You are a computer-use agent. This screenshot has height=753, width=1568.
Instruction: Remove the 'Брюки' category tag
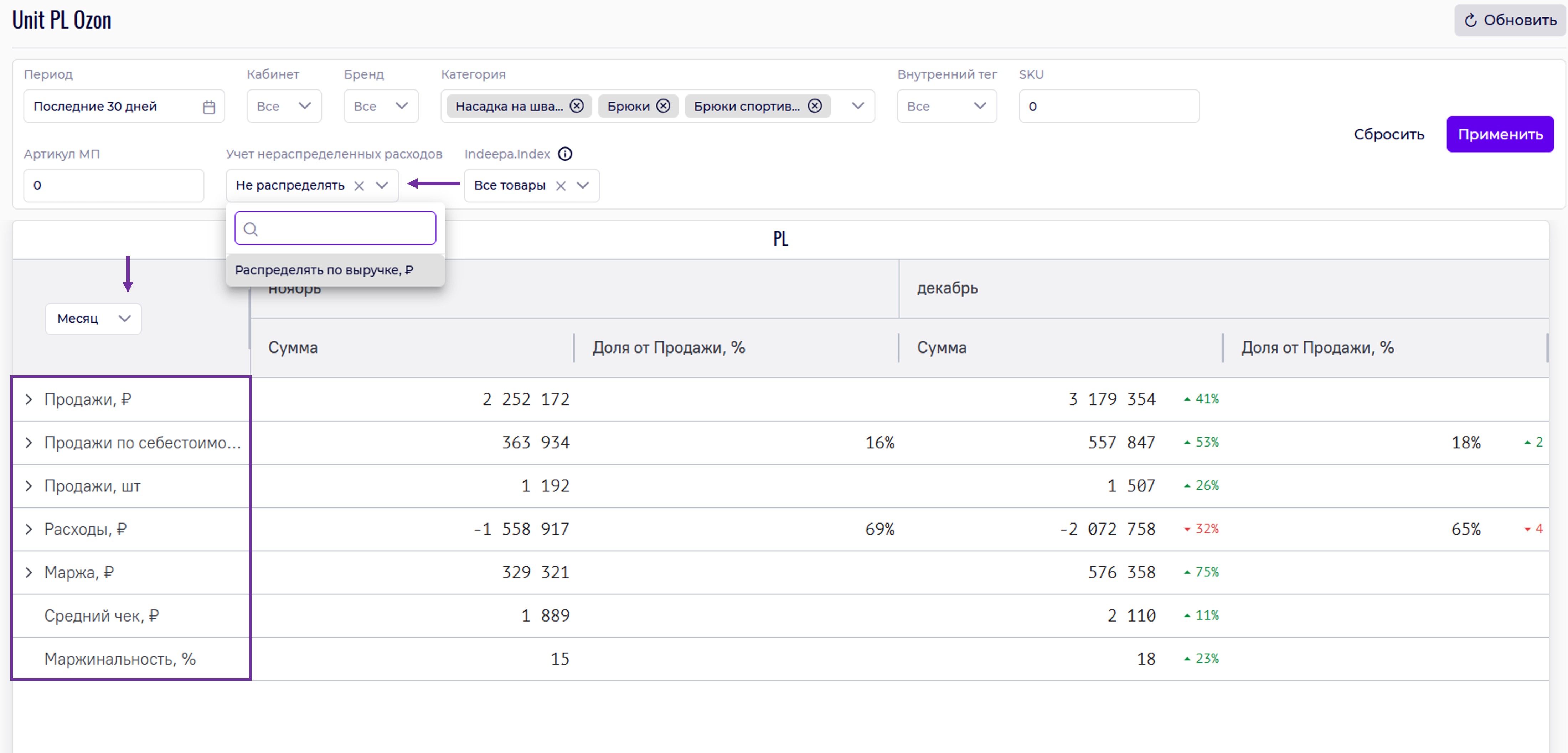[664, 106]
